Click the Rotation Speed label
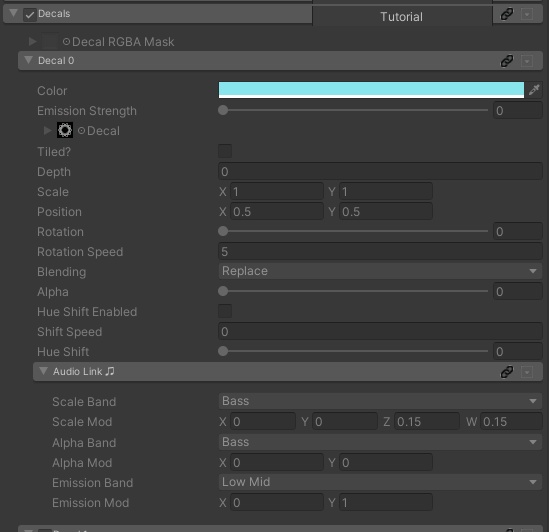The image size is (549, 532). coord(80,252)
